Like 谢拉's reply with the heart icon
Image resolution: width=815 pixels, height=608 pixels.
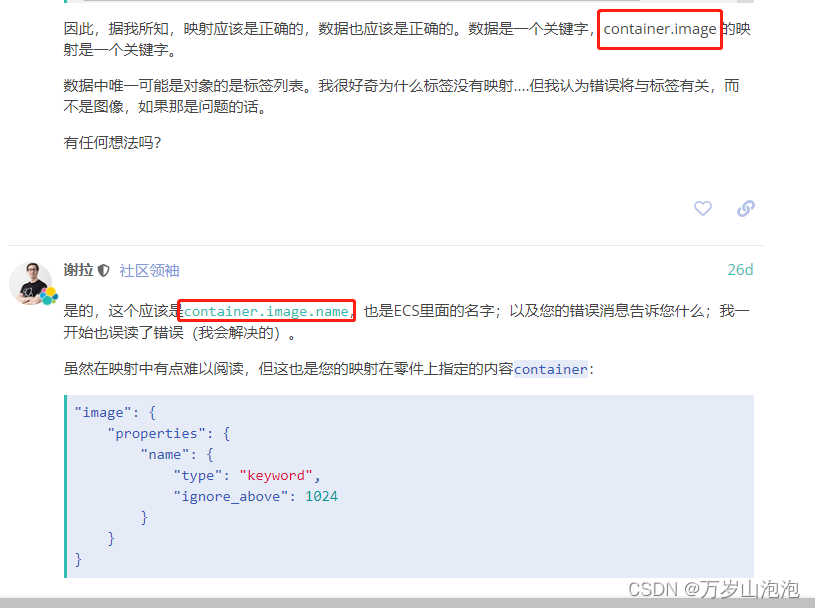[703, 208]
